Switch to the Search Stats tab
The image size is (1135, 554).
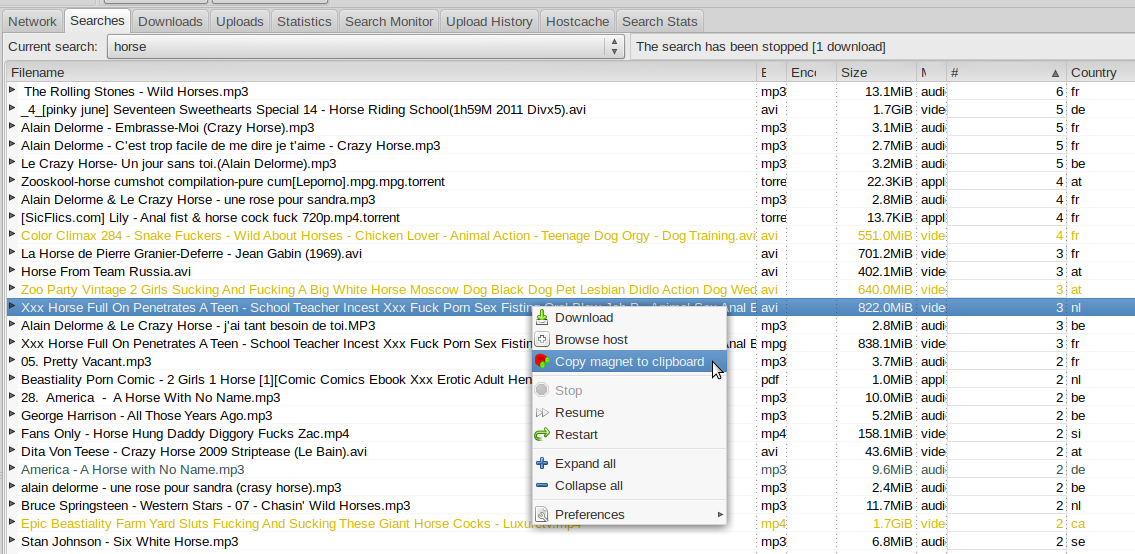pos(659,21)
